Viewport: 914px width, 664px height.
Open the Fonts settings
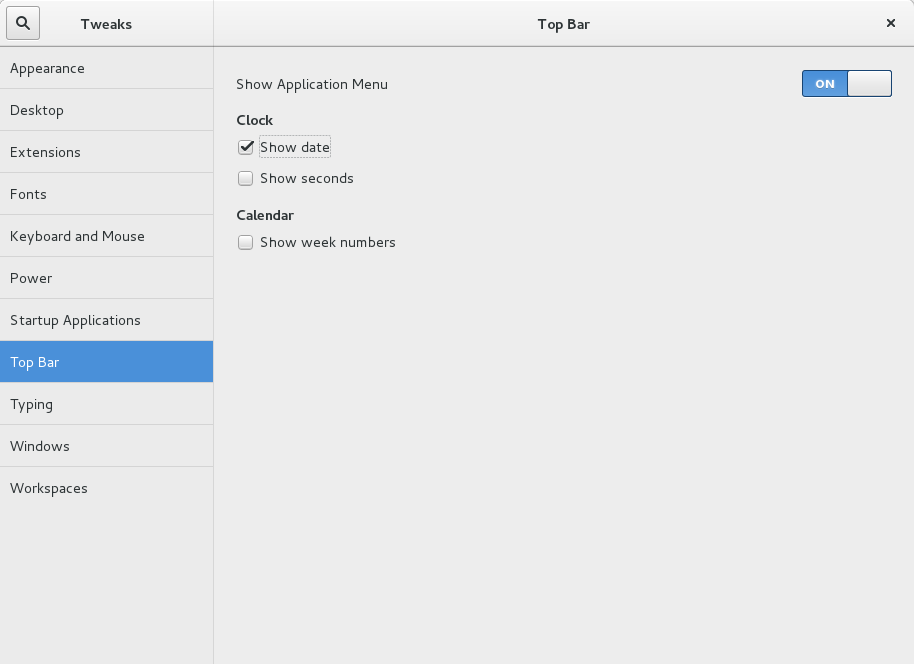click(107, 194)
